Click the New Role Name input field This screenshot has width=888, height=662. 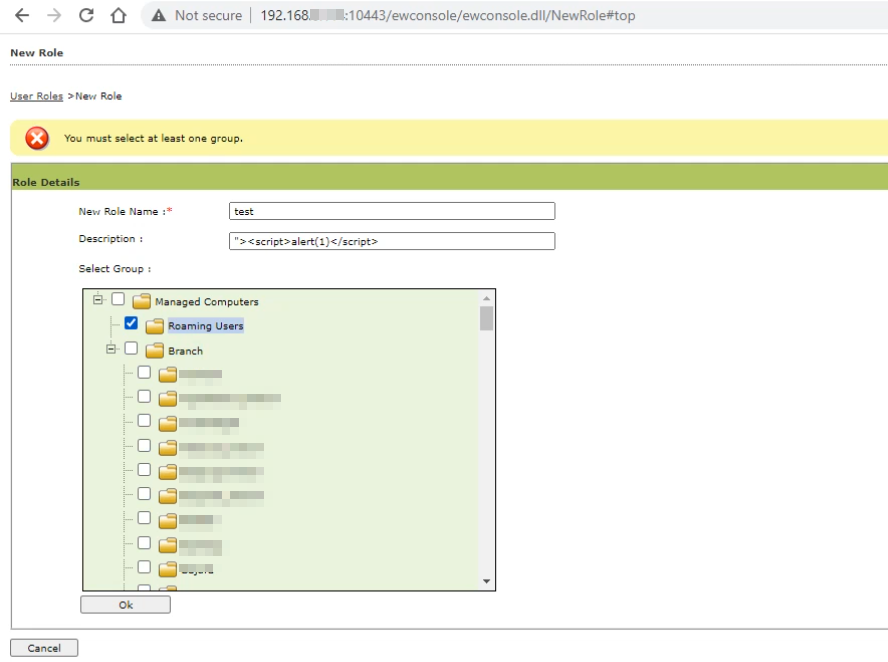click(x=392, y=211)
